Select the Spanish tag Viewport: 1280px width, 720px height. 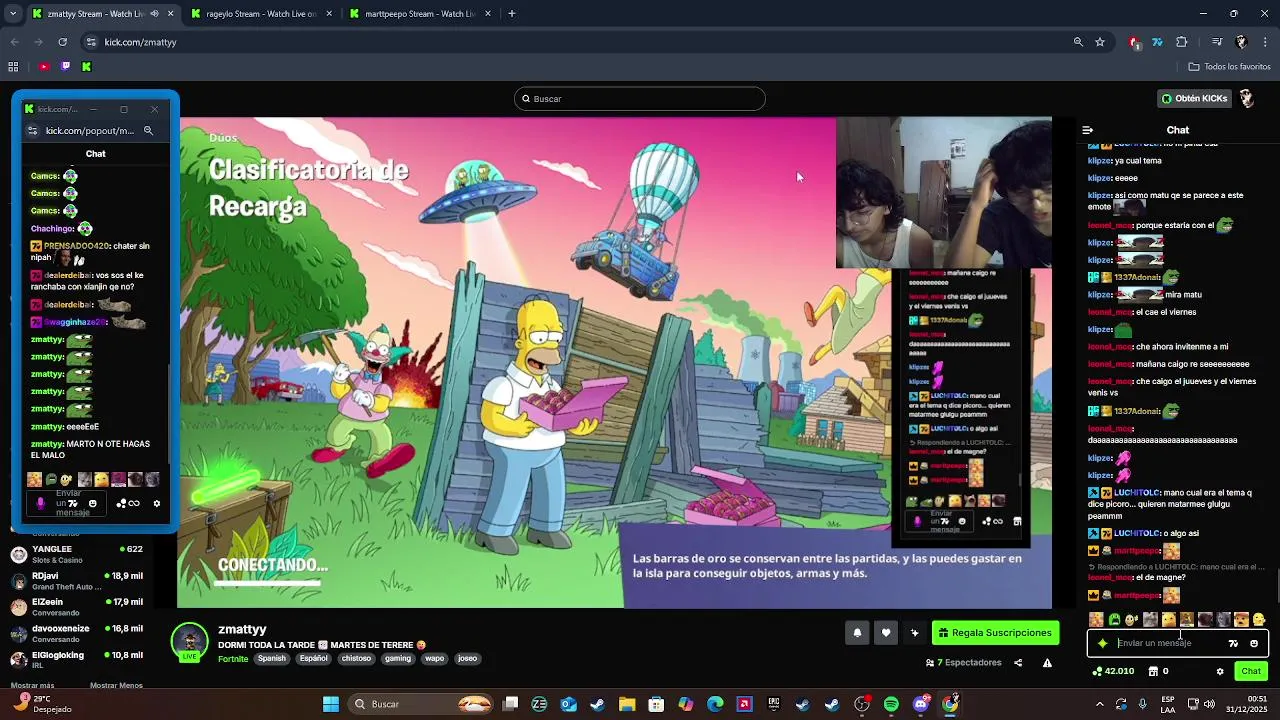tap(271, 659)
